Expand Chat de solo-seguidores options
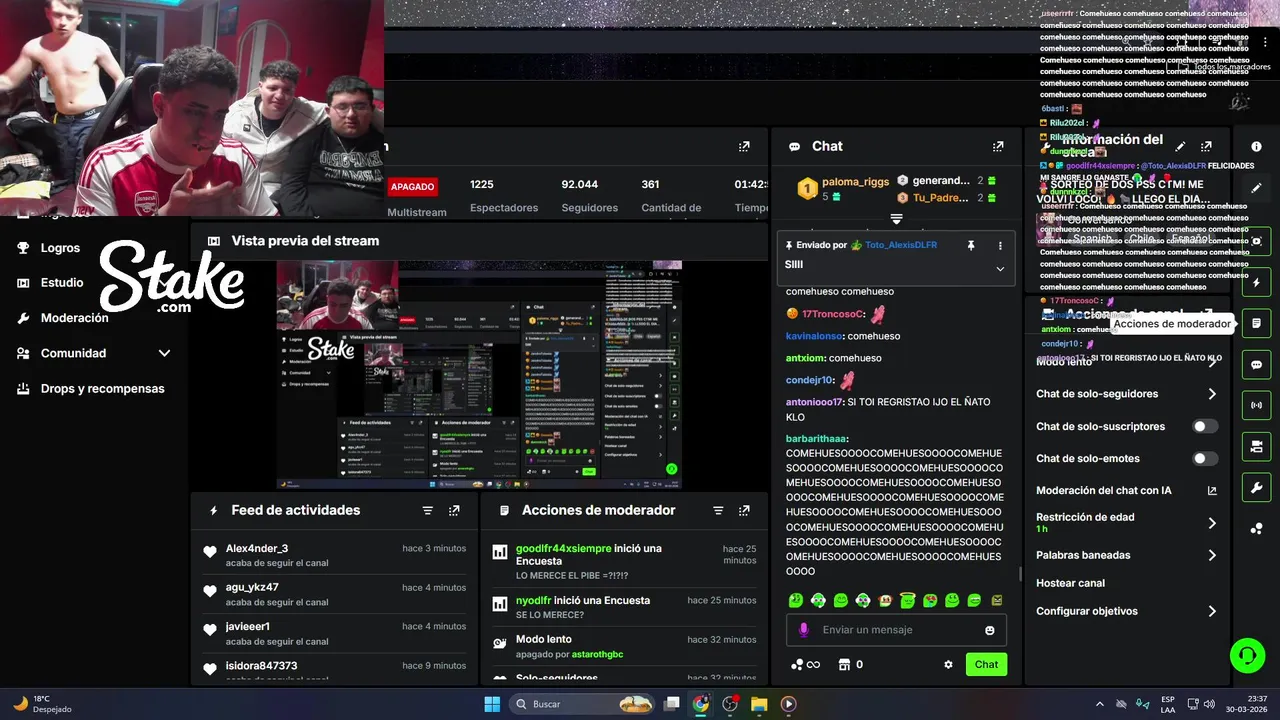Image resolution: width=1280 pixels, height=720 pixels. pyautogui.click(x=1212, y=394)
